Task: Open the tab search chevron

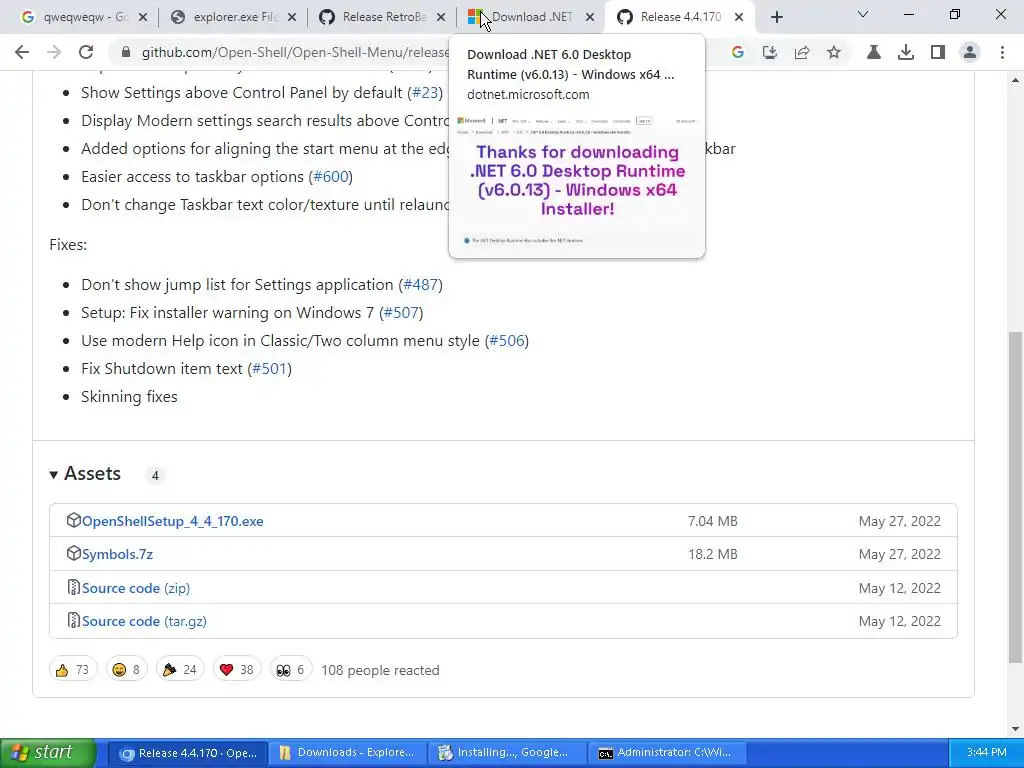Action: point(863,14)
